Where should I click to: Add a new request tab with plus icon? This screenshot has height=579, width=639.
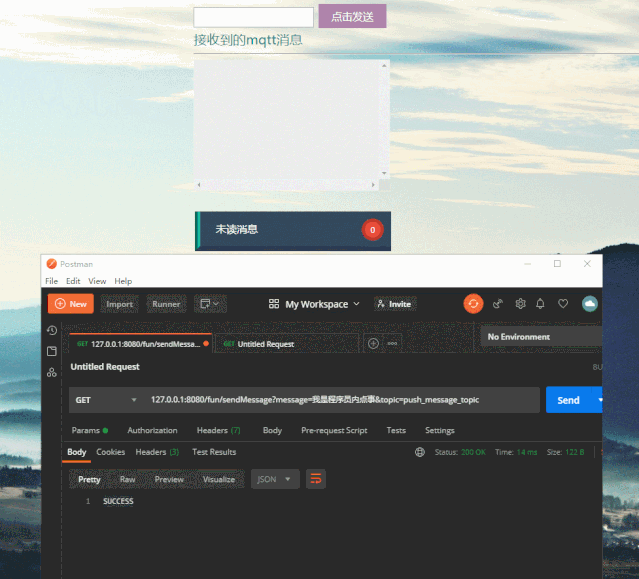point(373,343)
